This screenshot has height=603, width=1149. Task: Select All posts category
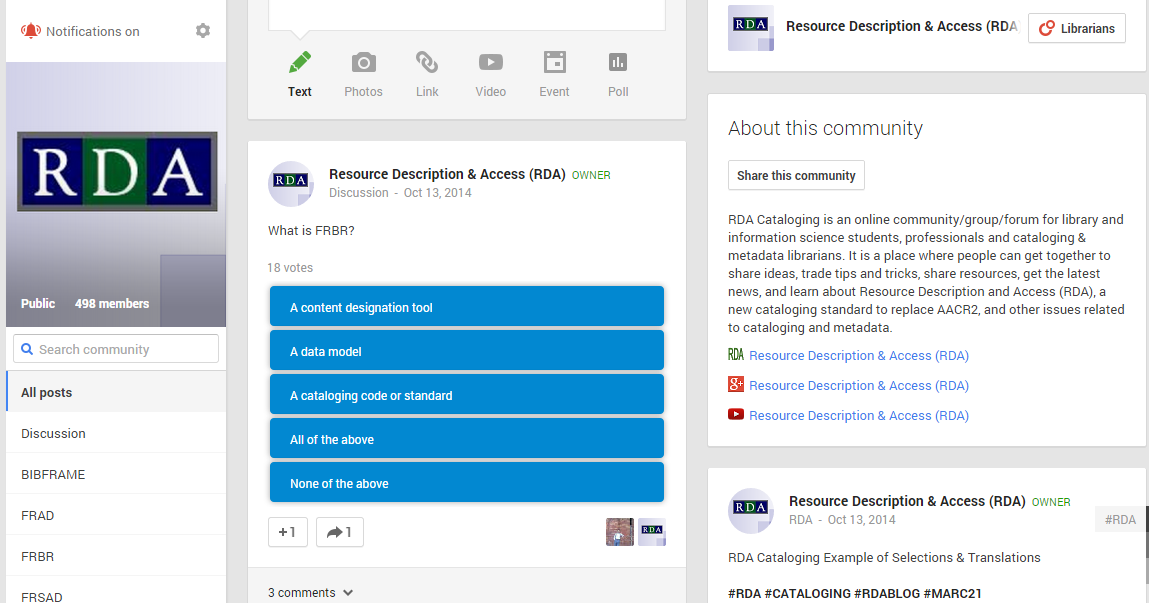tap(116, 392)
